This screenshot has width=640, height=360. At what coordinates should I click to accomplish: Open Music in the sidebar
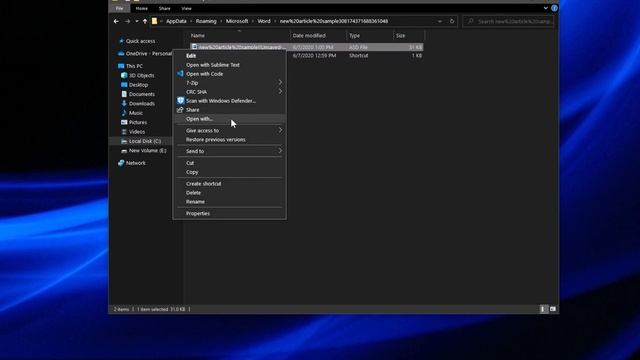pos(136,113)
